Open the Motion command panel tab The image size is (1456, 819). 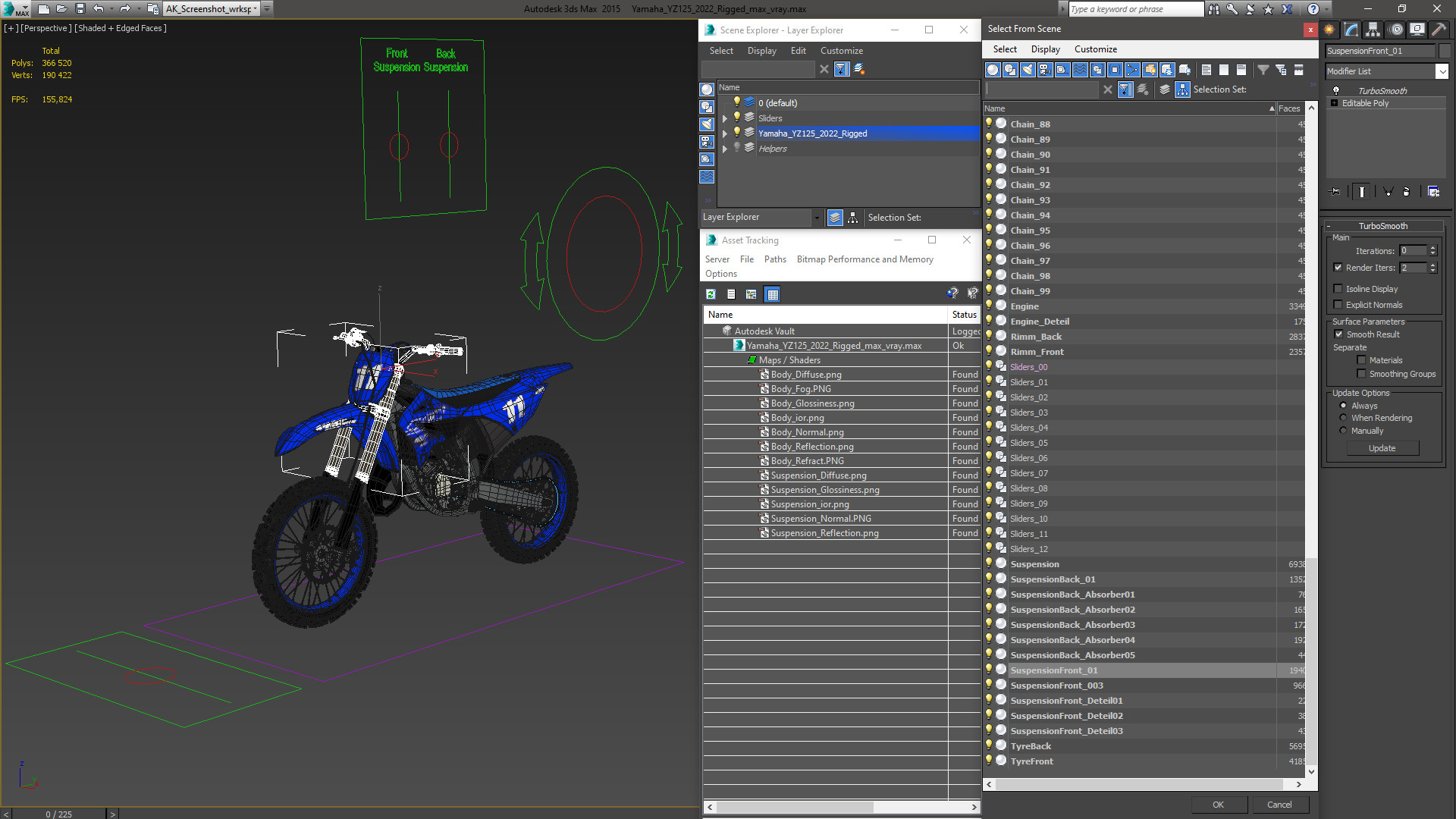pyautogui.click(x=1395, y=30)
